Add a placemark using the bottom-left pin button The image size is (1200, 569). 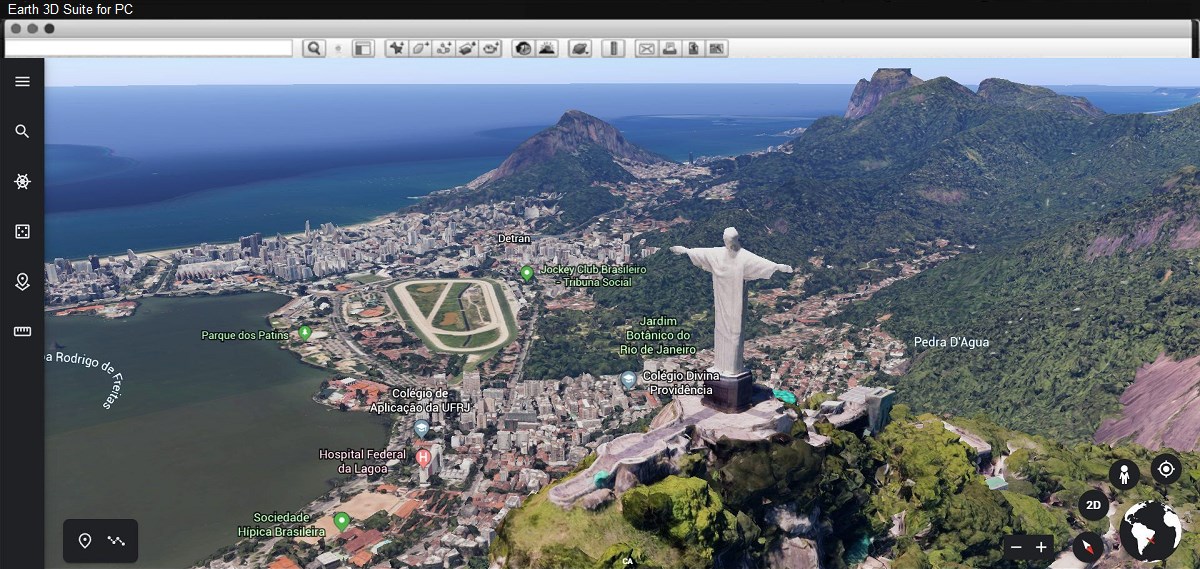(x=85, y=541)
